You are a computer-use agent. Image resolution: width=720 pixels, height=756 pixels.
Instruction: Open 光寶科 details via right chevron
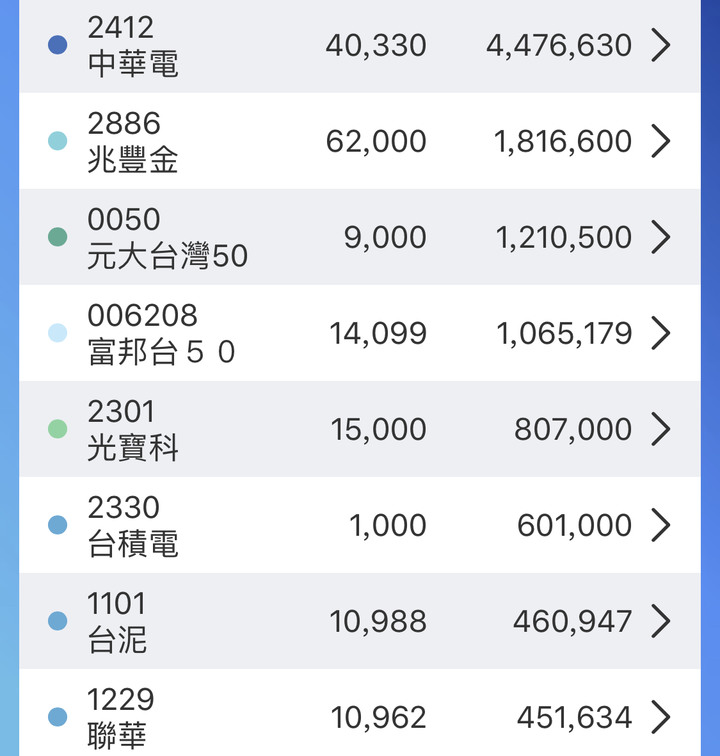tap(660, 429)
